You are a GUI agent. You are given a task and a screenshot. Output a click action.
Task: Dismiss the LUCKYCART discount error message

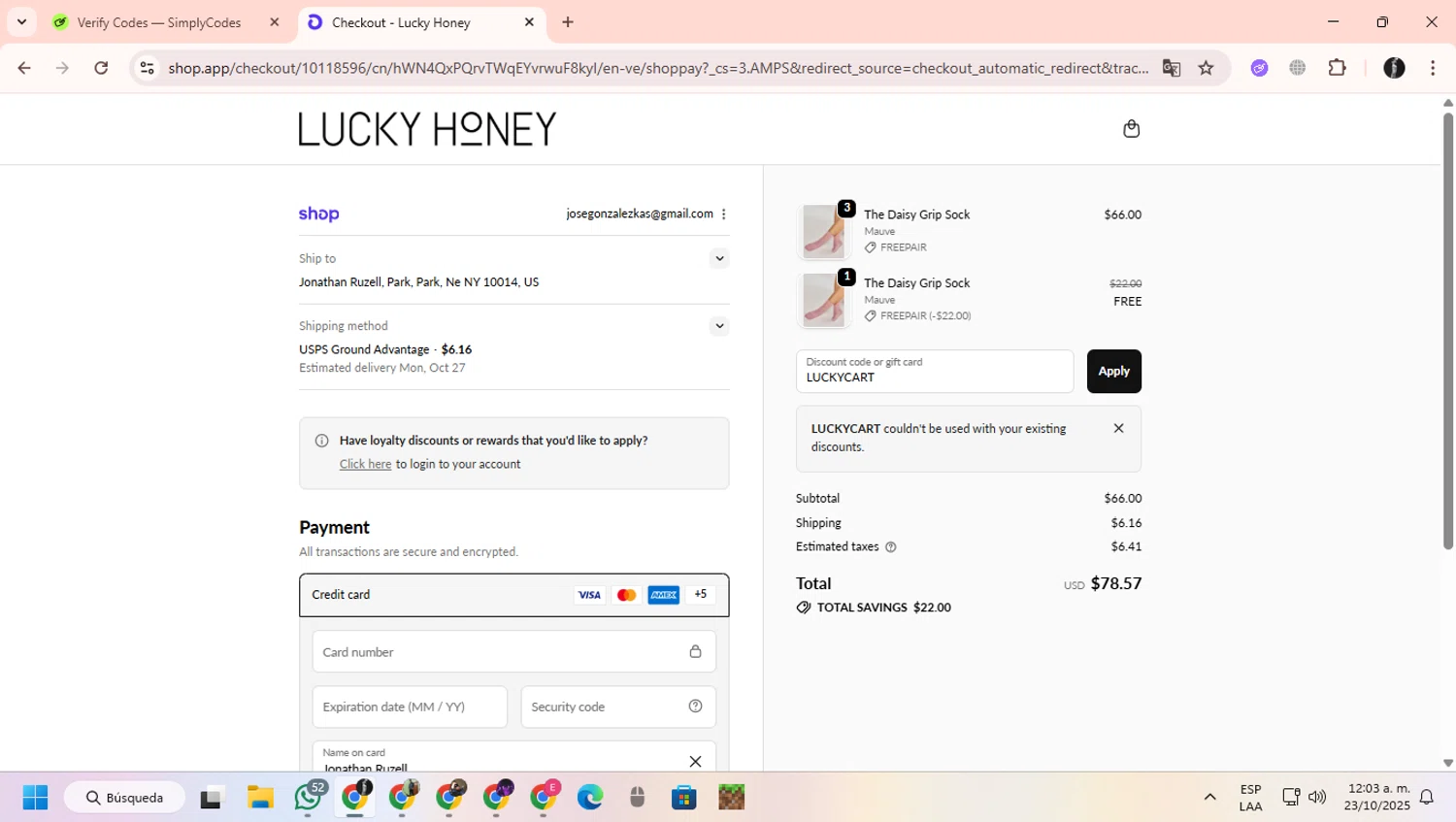pos(1118,428)
